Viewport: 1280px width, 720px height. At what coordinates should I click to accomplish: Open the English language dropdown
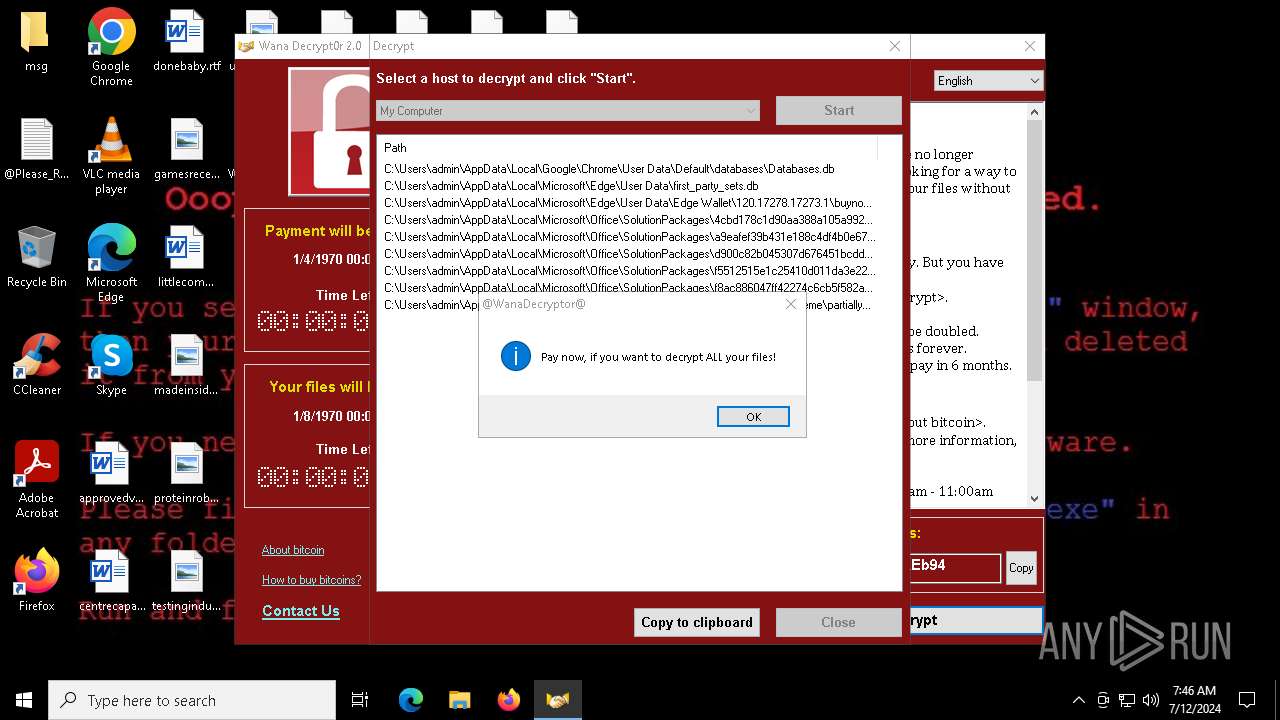(x=988, y=81)
